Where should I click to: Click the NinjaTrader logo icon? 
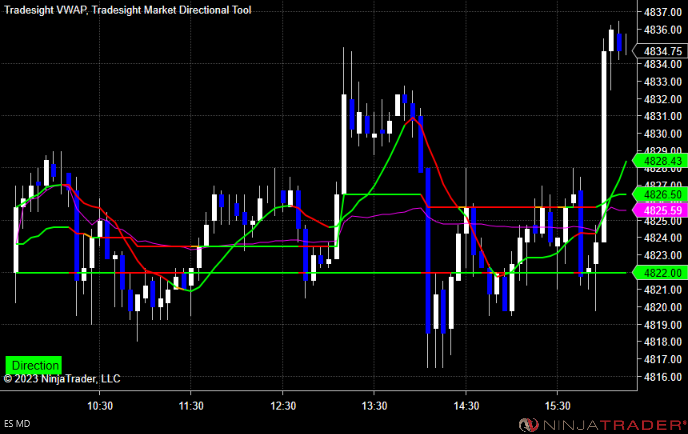[x=528, y=424]
